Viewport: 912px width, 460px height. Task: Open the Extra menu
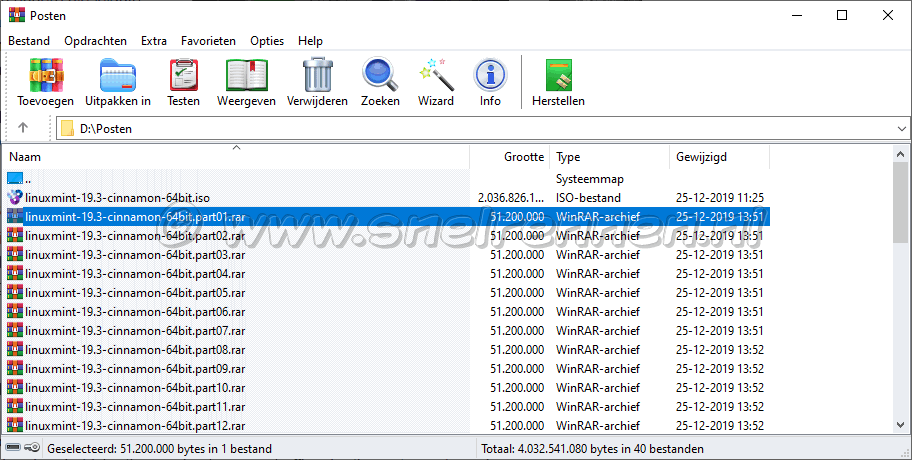point(154,41)
